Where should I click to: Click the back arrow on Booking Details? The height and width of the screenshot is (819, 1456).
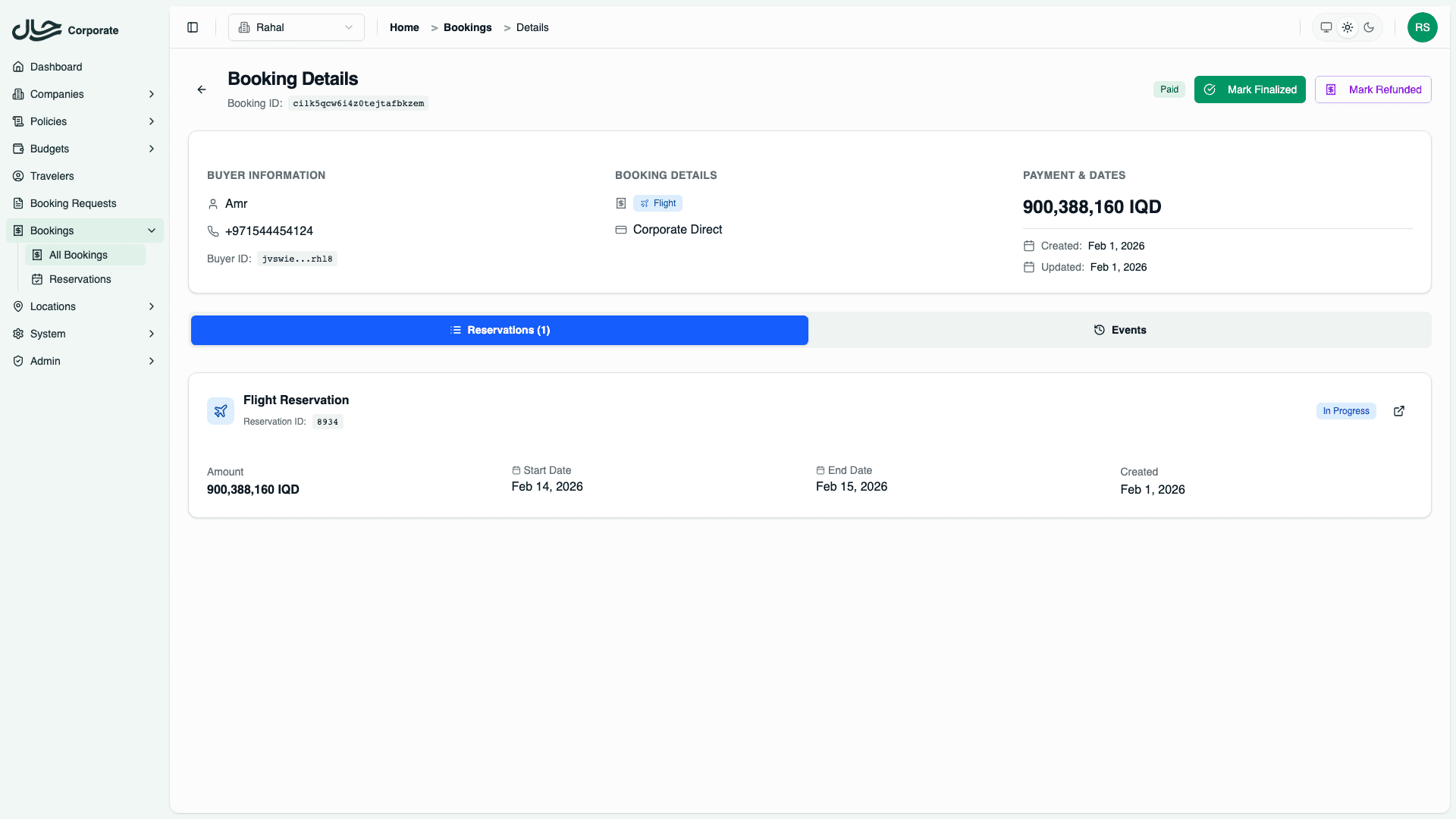pos(201,89)
